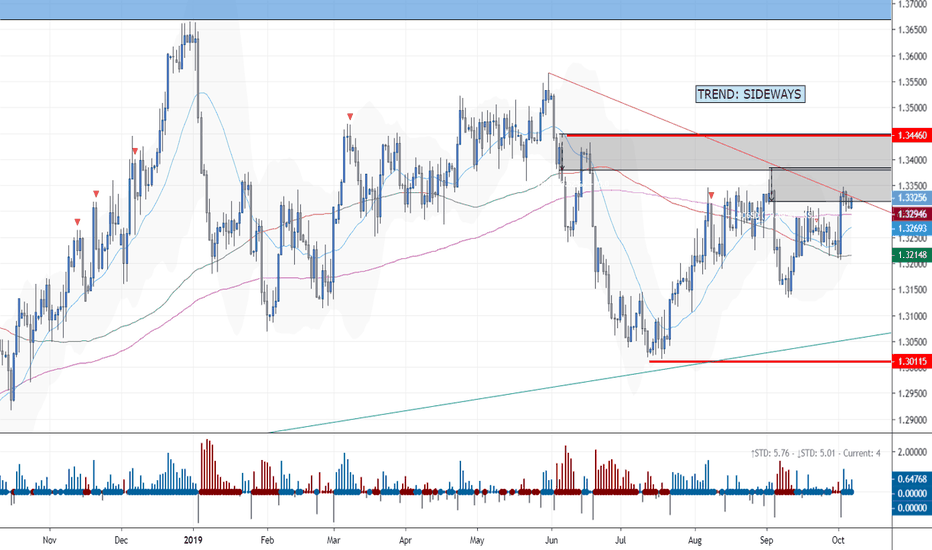Click the Jul label on time axis

(621, 540)
